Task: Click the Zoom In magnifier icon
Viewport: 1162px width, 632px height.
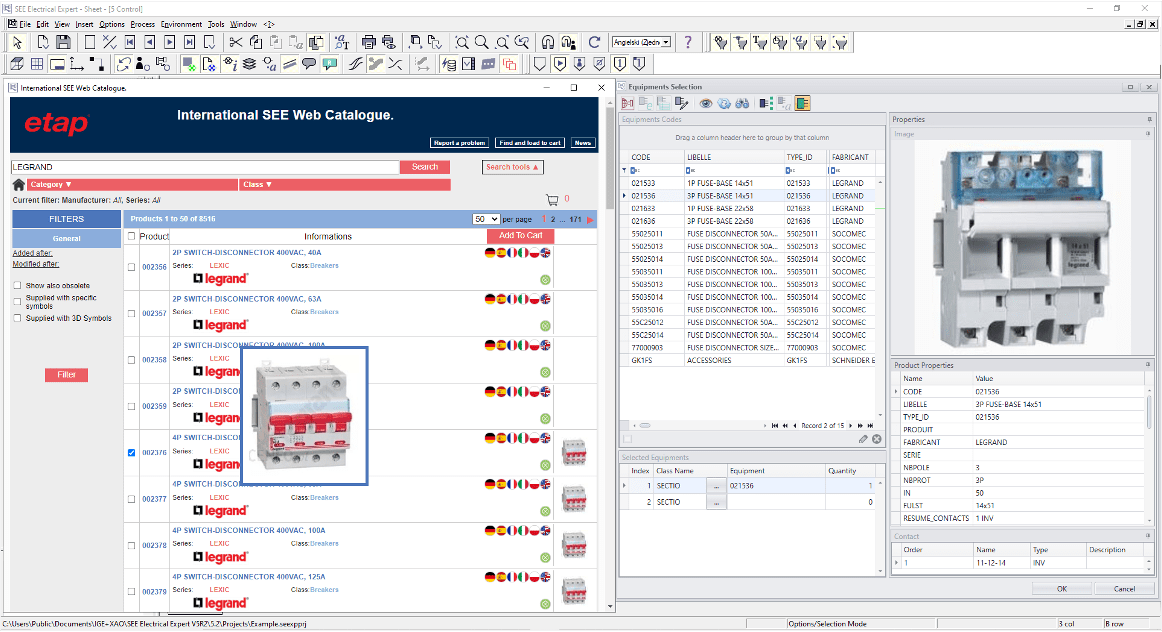Action: click(481, 42)
